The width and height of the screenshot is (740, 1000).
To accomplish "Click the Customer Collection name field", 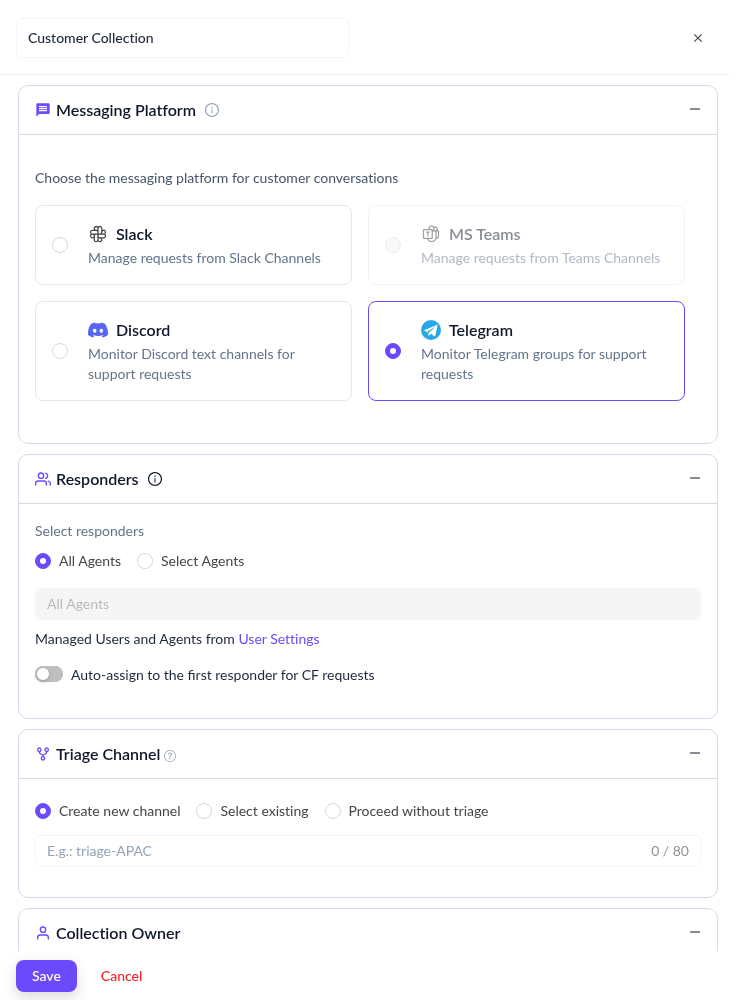I will tap(182, 38).
